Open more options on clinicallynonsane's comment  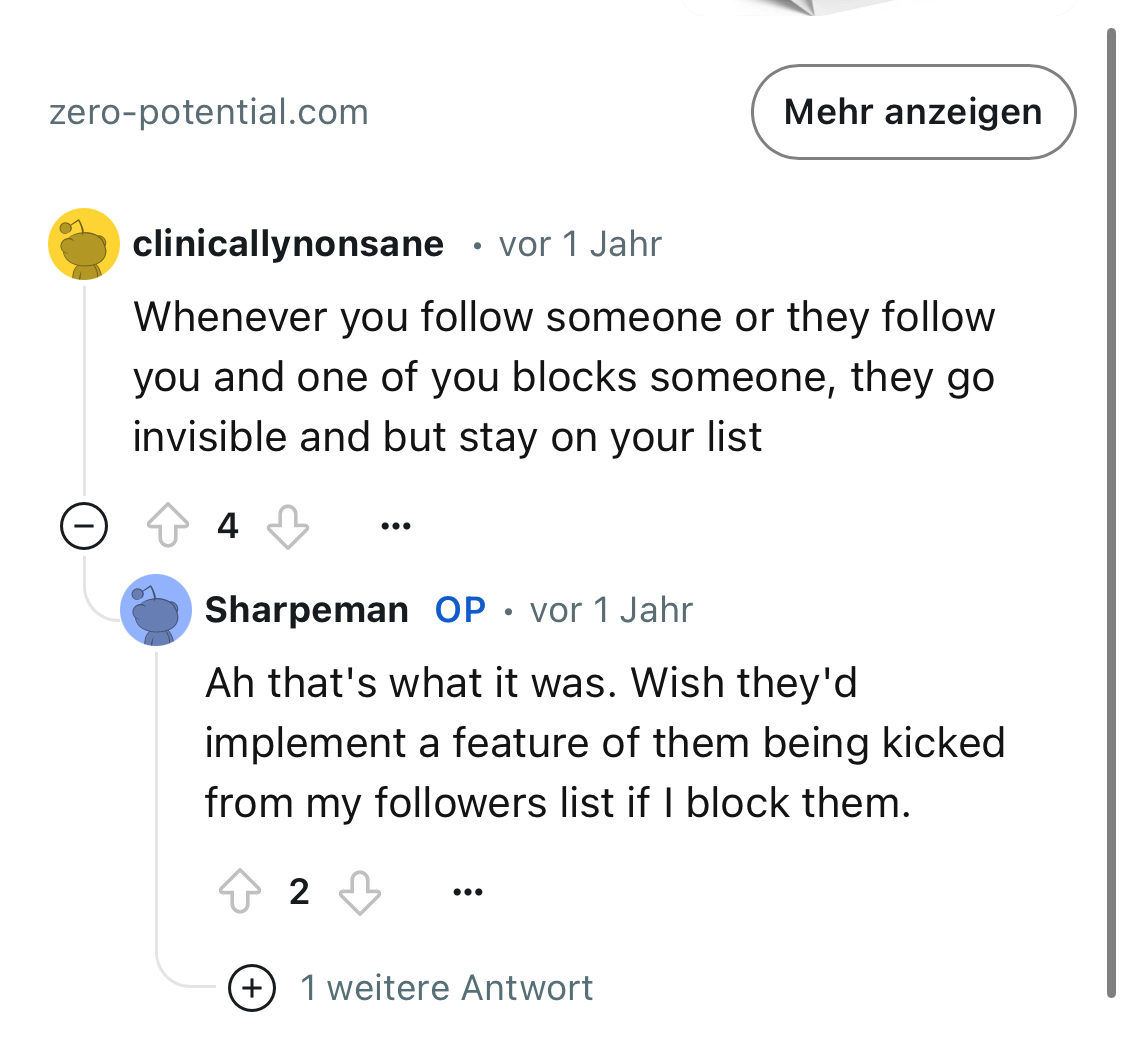click(396, 526)
